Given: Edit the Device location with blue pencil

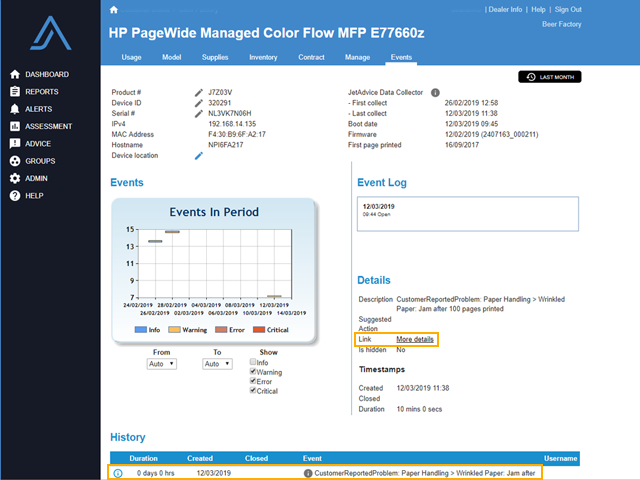Looking at the screenshot, I should click(198, 155).
